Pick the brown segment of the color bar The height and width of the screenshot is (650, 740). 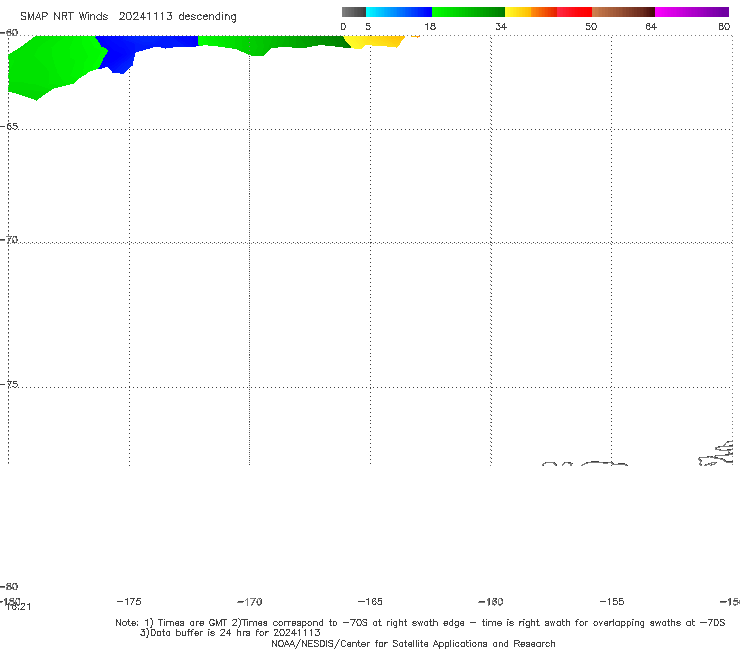(x=623, y=12)
